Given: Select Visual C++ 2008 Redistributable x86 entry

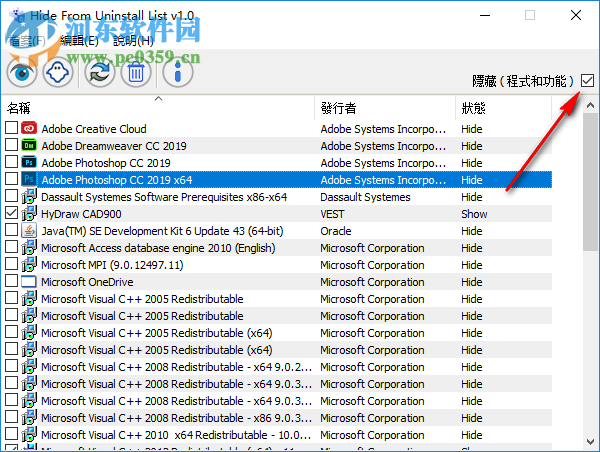Looking at the screenshot, I should (x=176, y=418).
